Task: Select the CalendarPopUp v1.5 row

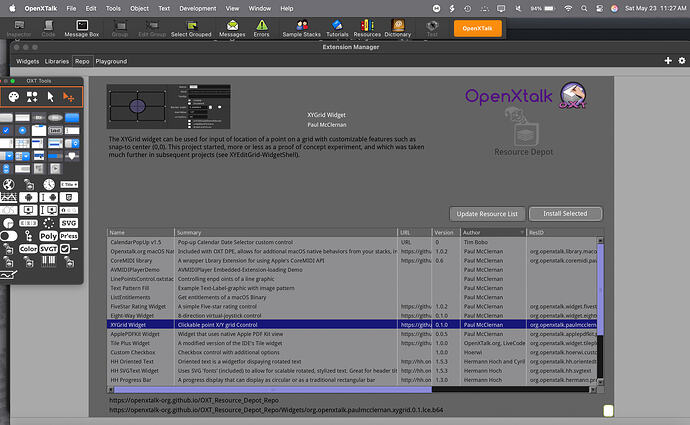Action: (x=352, y=242)
